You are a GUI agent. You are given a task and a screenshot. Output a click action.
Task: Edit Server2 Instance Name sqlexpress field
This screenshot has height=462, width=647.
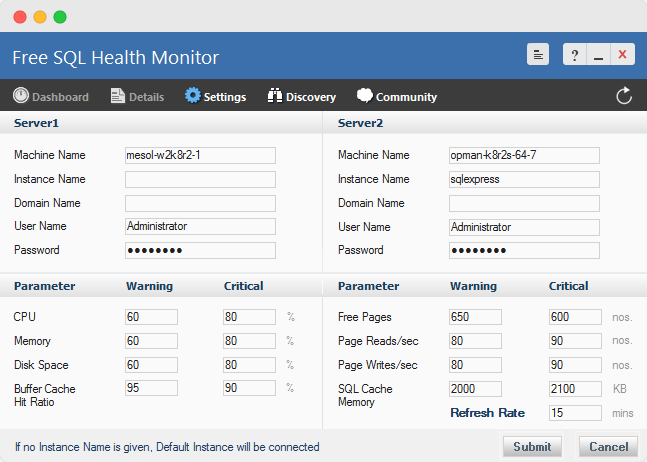pos(524,179)
